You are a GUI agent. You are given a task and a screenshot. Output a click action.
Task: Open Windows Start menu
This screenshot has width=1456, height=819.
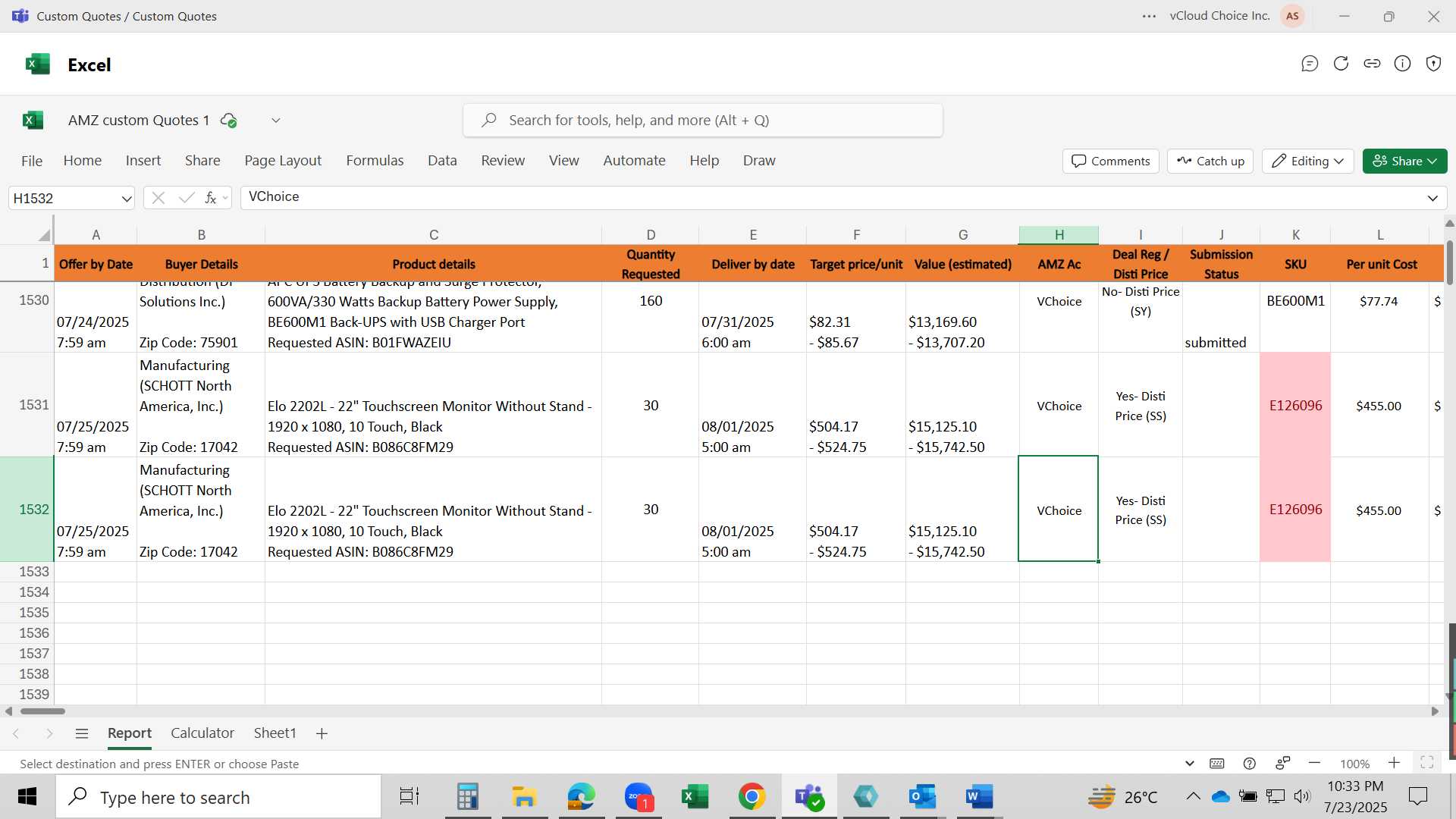coord(27,796)
